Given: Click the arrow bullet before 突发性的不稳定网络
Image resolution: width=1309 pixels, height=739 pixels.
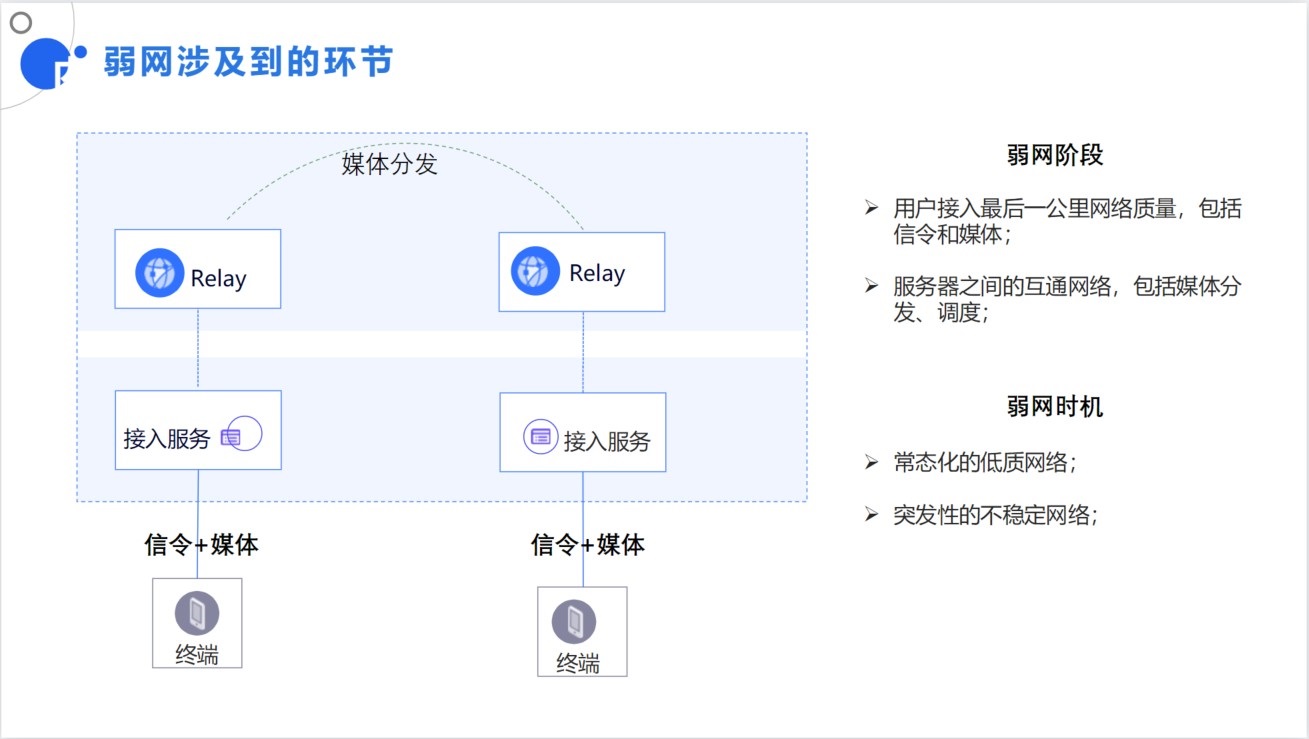Looking at the screenshot, I should pos(871,514).
